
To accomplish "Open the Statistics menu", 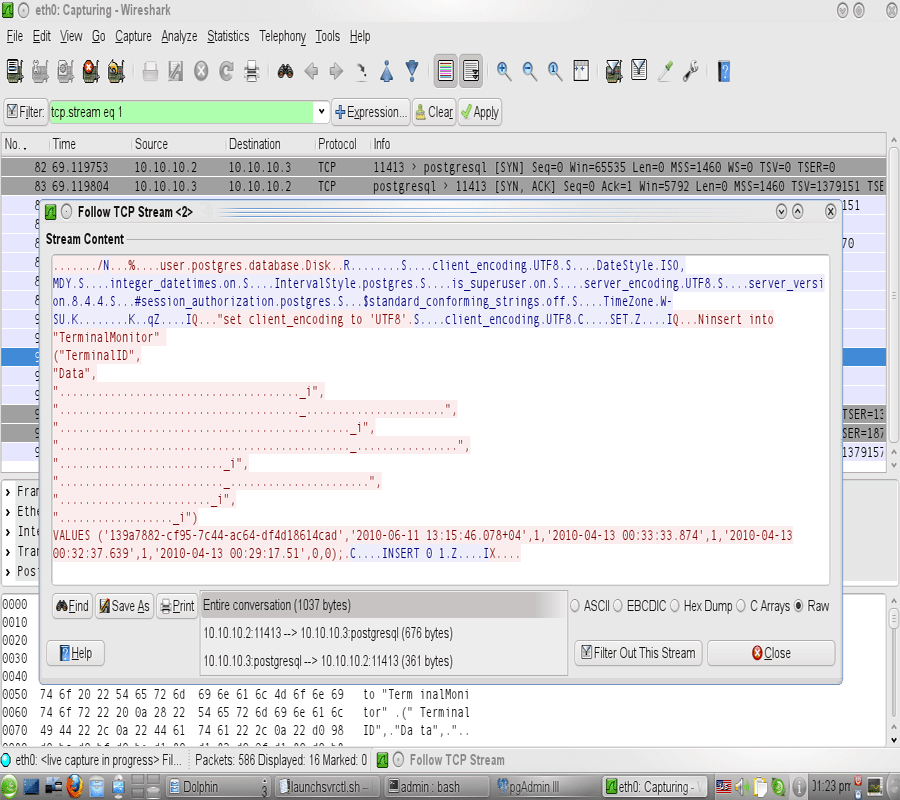I will point(228,36).
